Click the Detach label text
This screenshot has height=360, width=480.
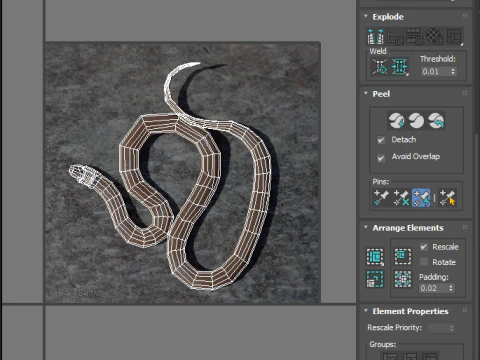[404, 140]
